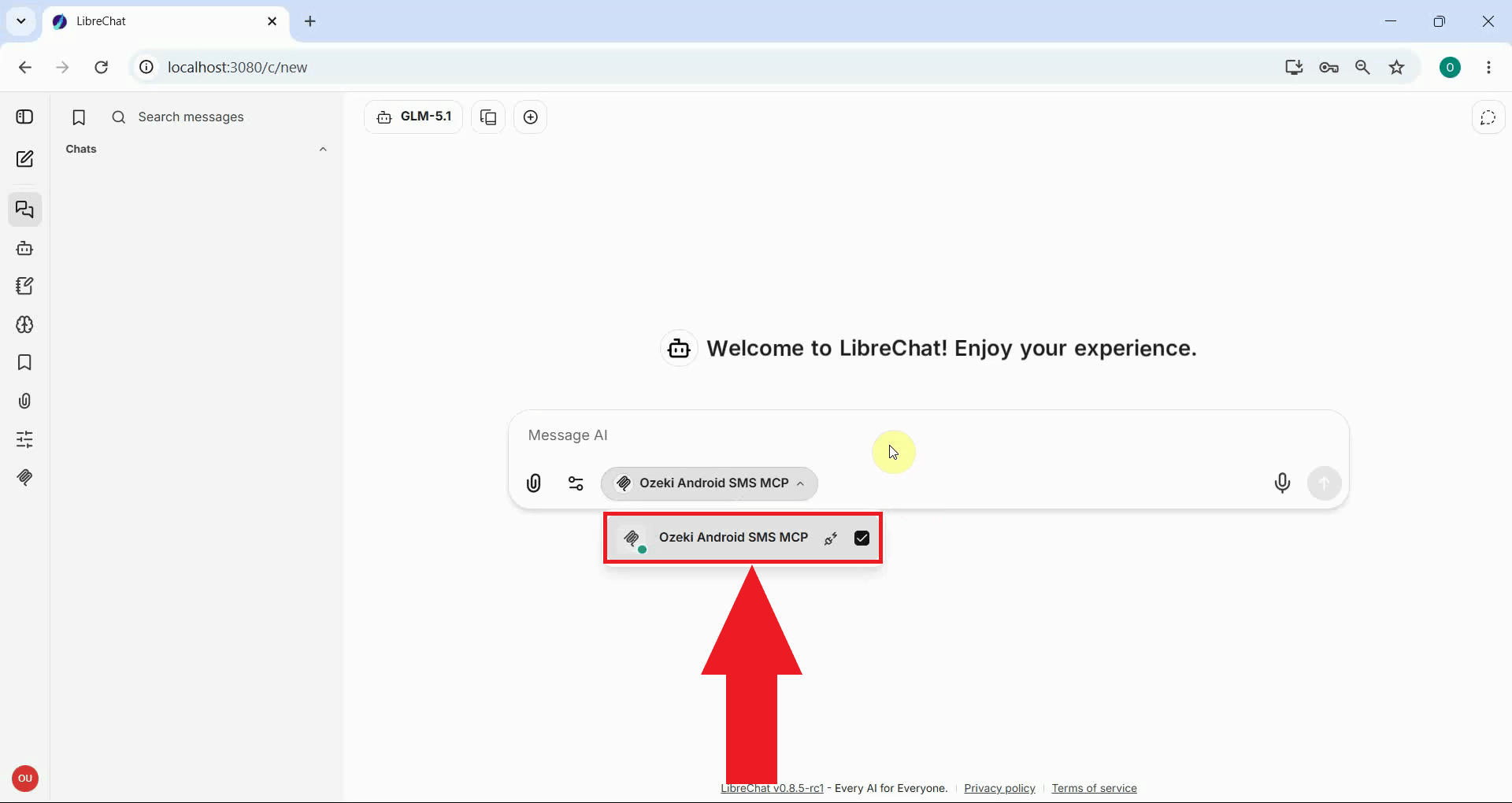Open attached files paperclip in side rail

[24, 401]
